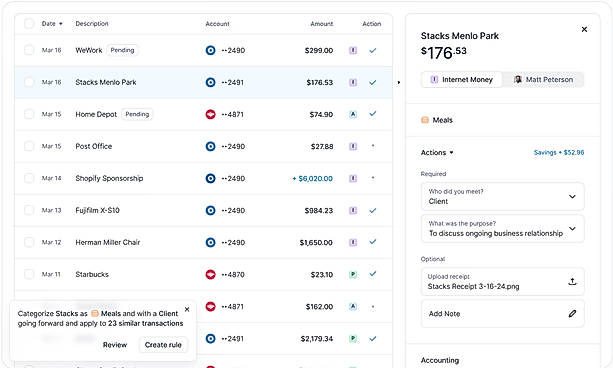Click account icon in Herman Miller Chair row
The height and width of the screenshot is (368, 613).
210,243
